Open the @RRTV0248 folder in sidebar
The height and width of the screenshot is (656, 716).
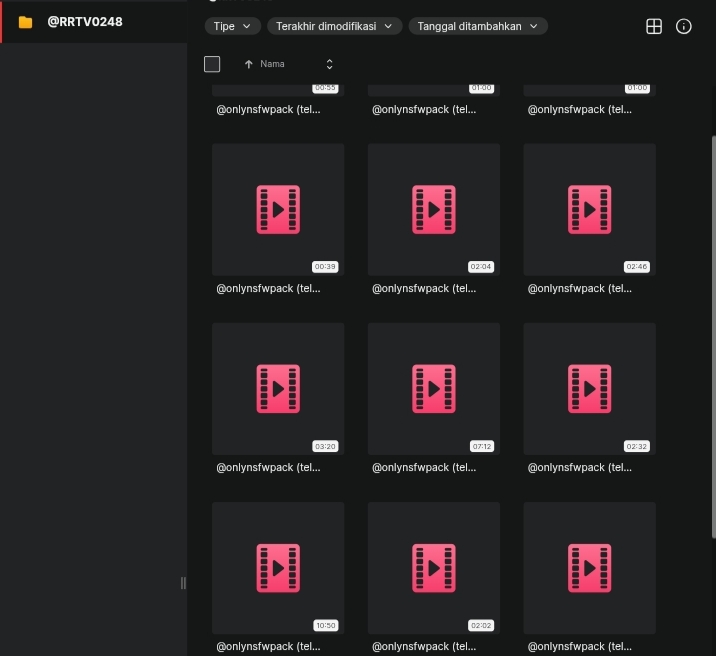point(94,22)
